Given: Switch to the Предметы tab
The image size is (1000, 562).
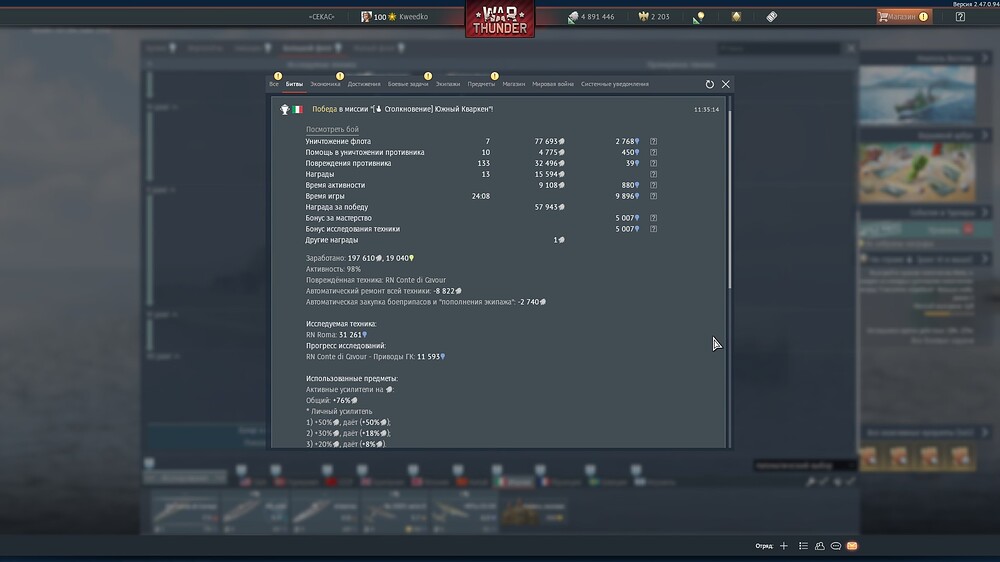Looking at the screenshot, I should [481, 84].
